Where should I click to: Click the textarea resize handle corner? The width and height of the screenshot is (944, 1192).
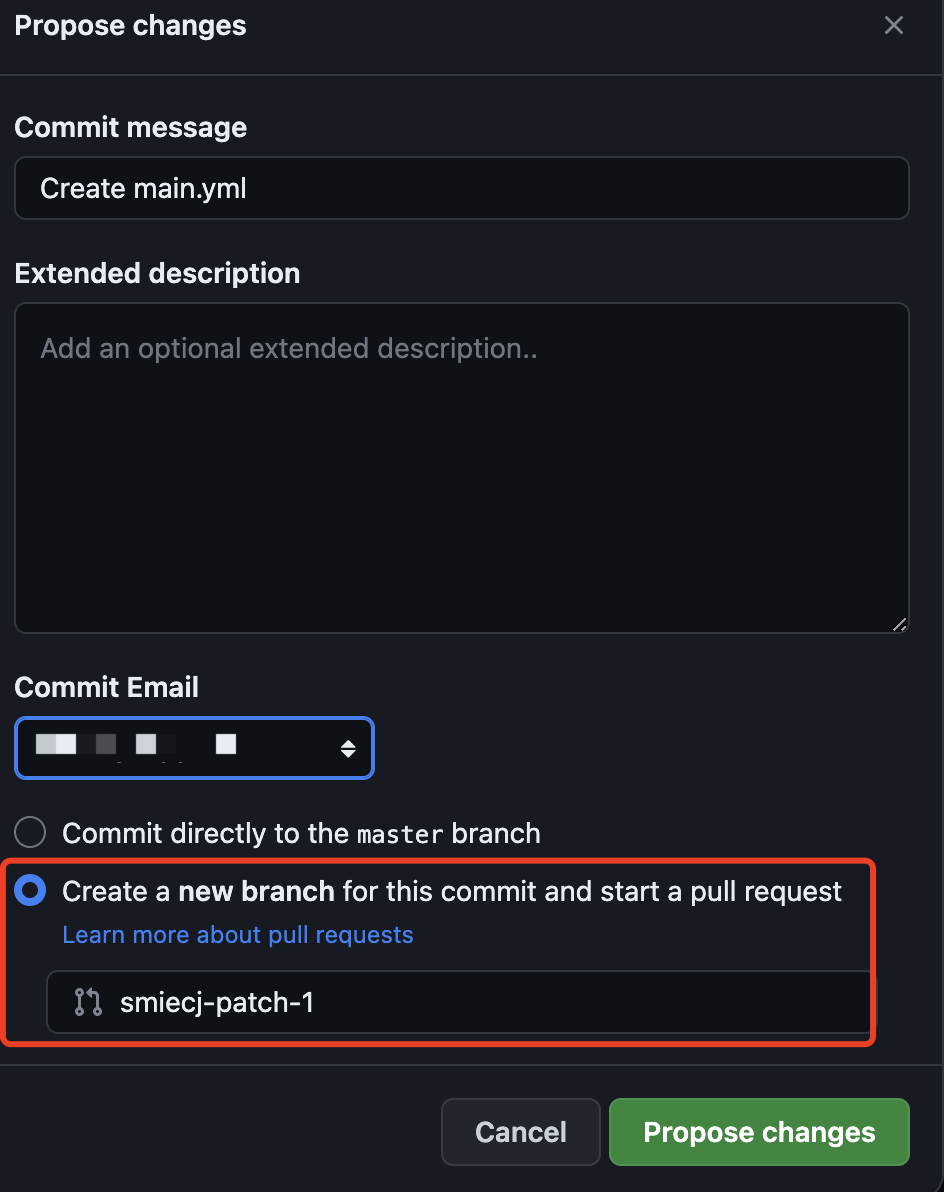(x=899, y=624)
